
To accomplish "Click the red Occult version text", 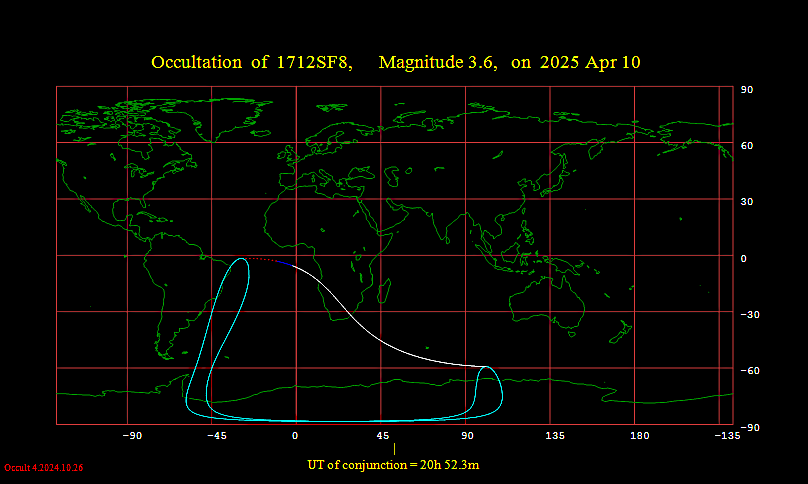I will coord(43,467).
